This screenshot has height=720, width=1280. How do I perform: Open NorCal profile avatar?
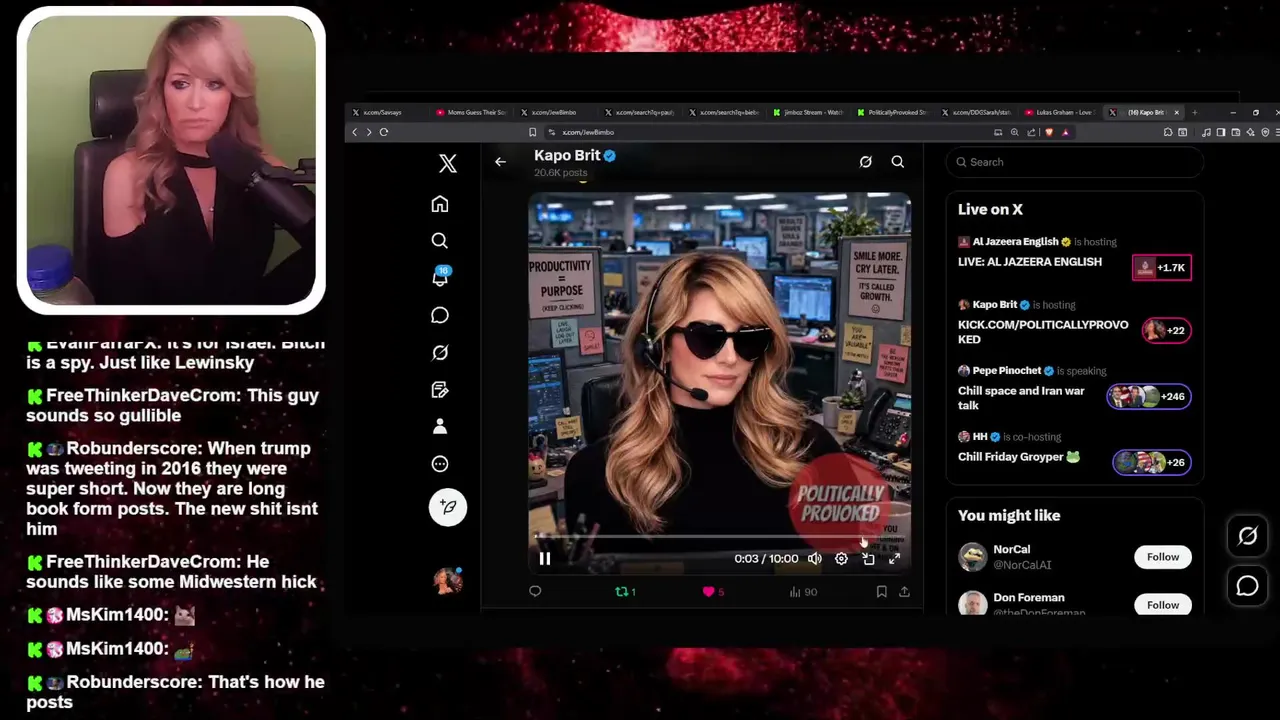[973, 557]
